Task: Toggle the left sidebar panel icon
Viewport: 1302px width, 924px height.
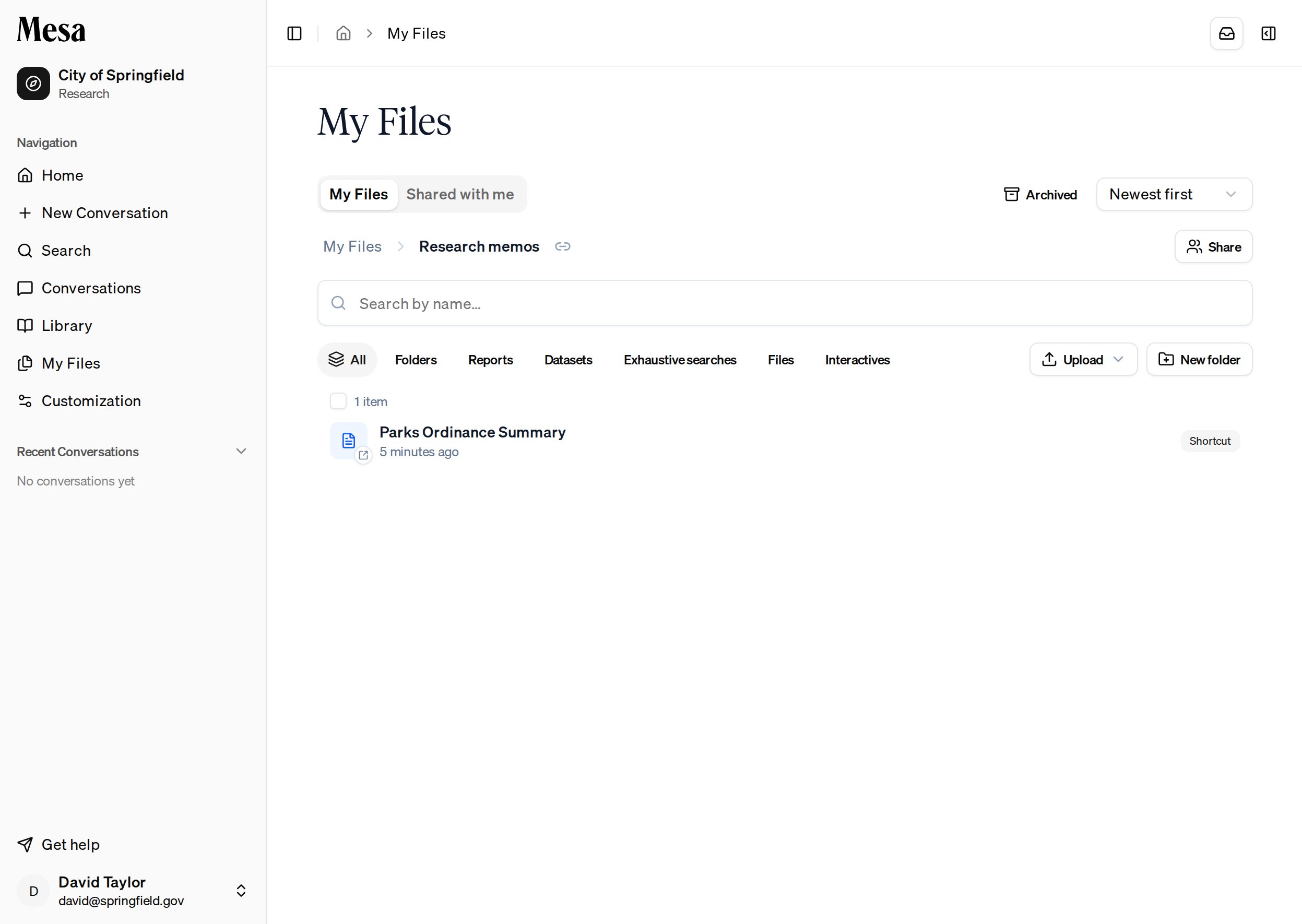Action: pos(294,33)
